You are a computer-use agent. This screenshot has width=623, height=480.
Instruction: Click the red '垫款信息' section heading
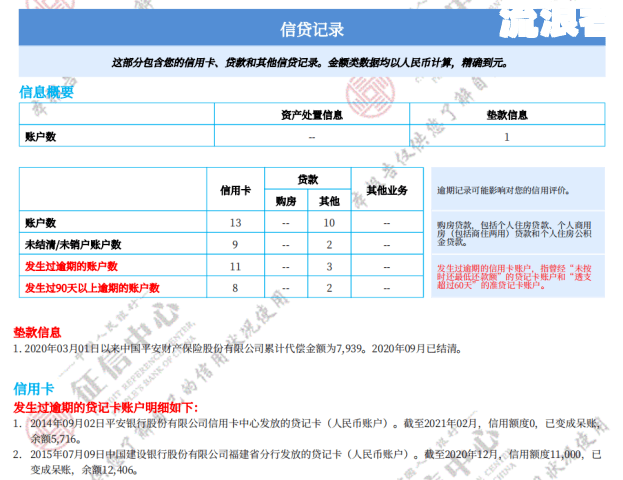tap(37, 332)
